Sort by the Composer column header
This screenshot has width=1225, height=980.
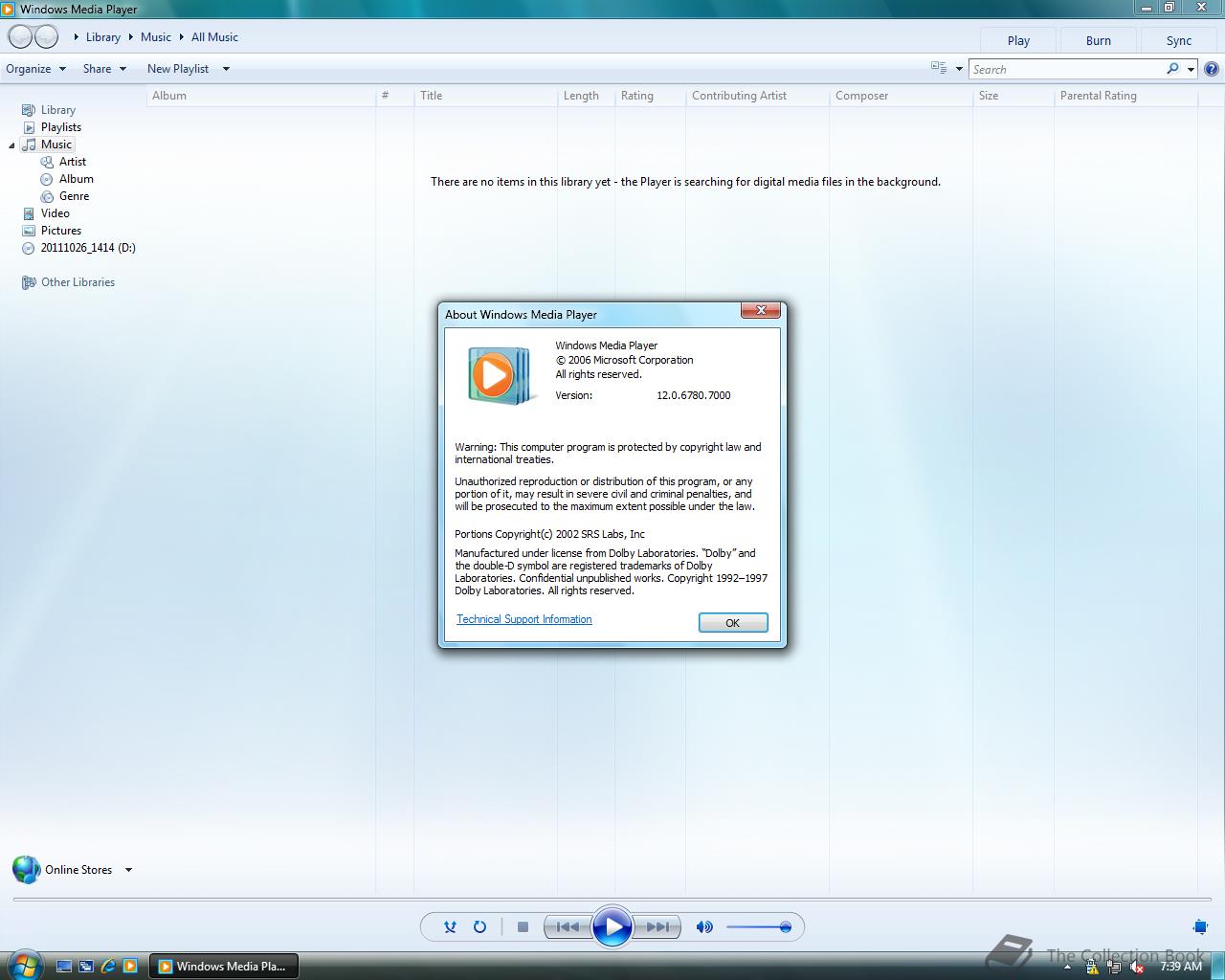(901, 96)
